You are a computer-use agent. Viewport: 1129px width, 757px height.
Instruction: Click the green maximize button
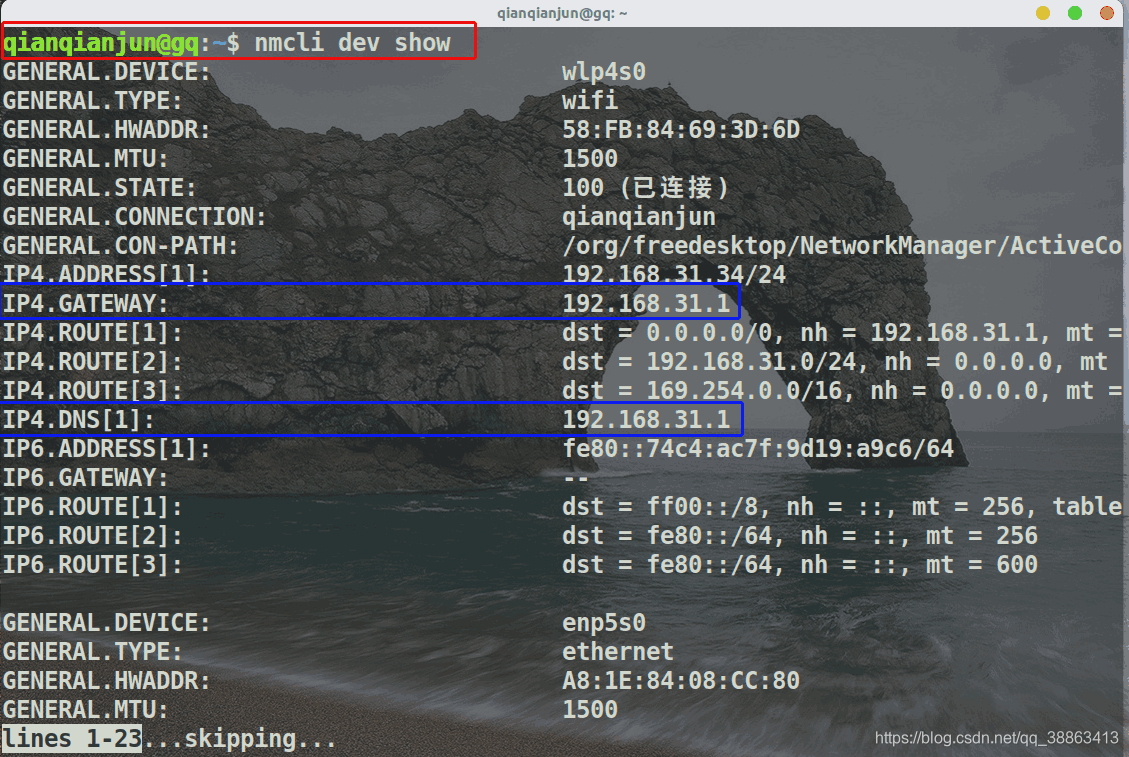(1074, 13)
